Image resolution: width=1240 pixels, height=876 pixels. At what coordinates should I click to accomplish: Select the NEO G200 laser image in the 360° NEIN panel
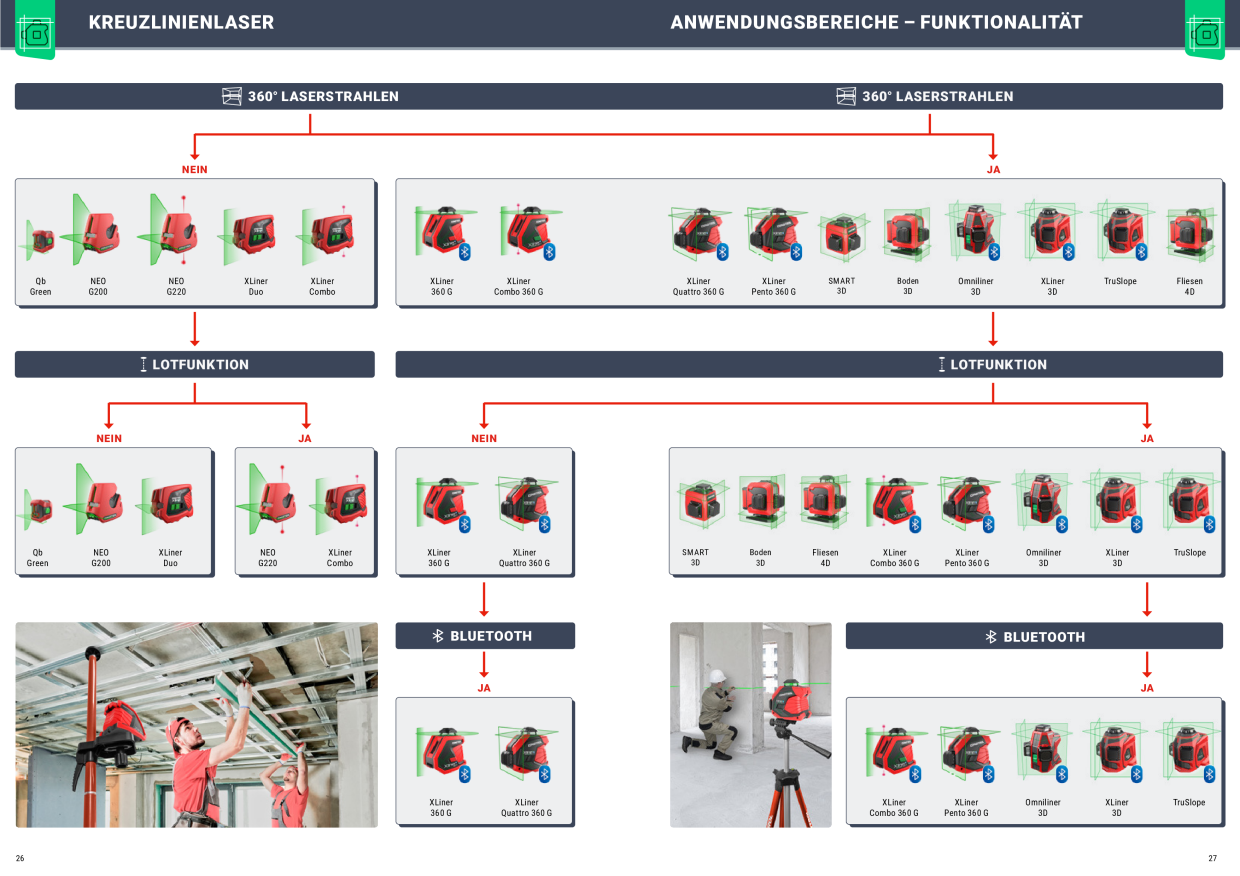click(x=98, y=230)
